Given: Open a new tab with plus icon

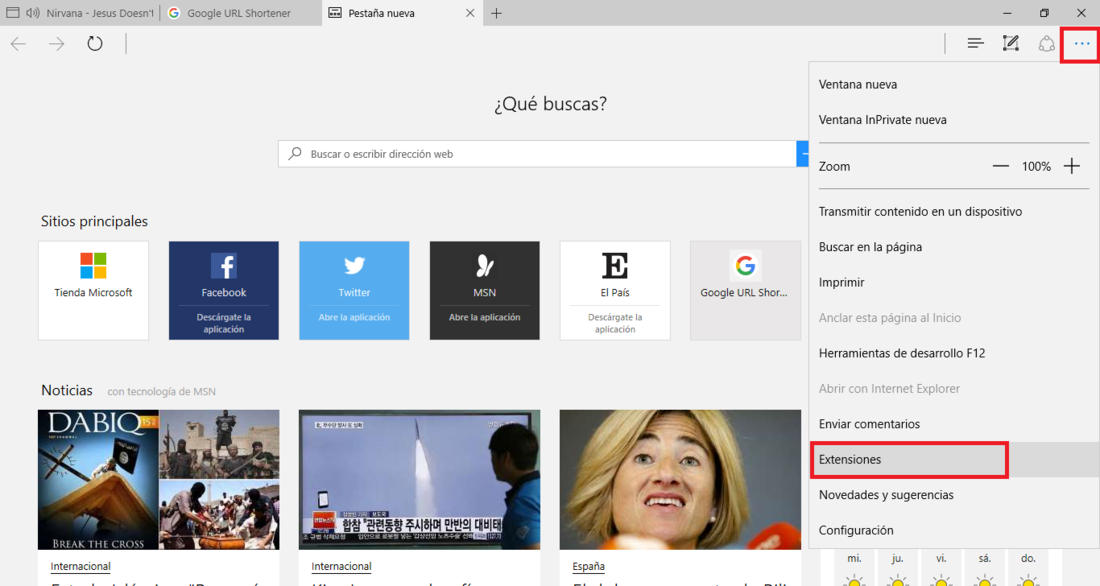Looking at the screenshot, I should point(497,13).
